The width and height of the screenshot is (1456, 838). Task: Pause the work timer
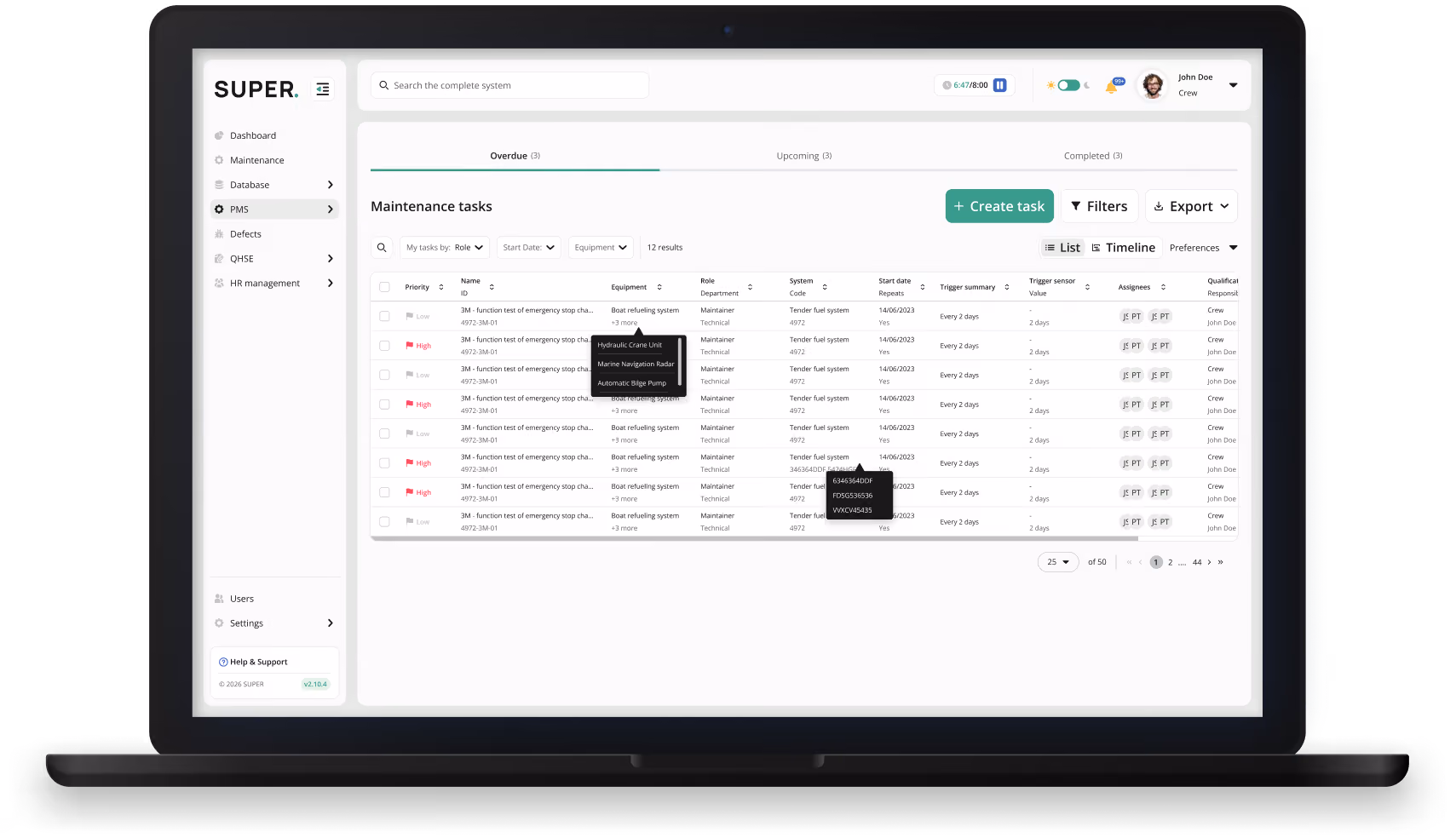pyautogui.click(x=1000, y=85)
